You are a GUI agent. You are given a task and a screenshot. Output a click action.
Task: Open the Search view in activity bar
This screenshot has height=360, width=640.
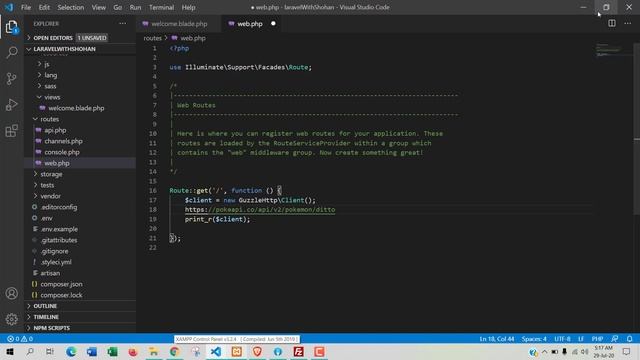(12, 52)
